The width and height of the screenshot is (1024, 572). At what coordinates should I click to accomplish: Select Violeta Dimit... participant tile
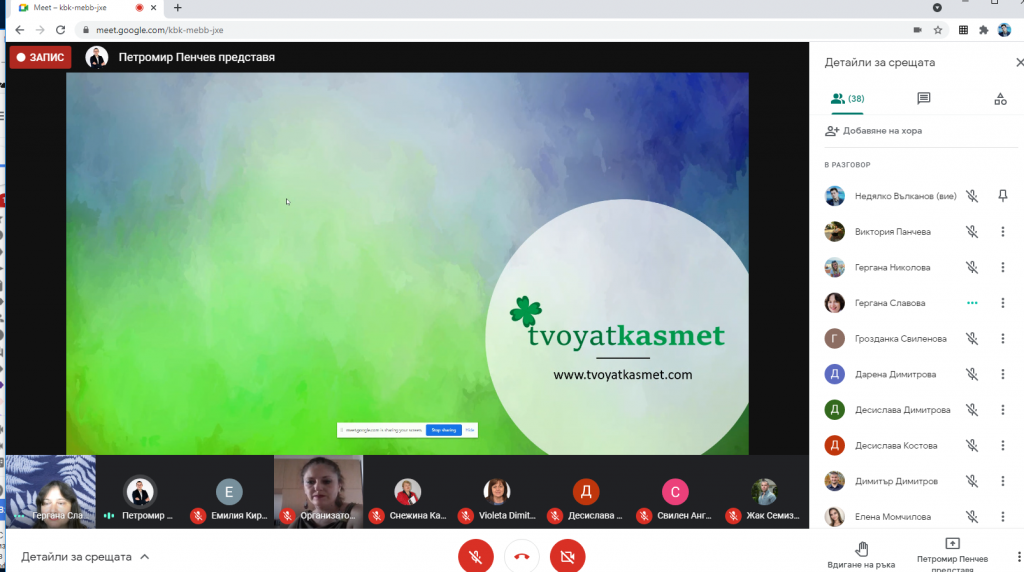497,491
